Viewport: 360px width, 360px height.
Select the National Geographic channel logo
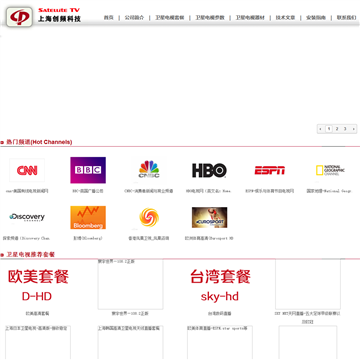pos(330,170)
